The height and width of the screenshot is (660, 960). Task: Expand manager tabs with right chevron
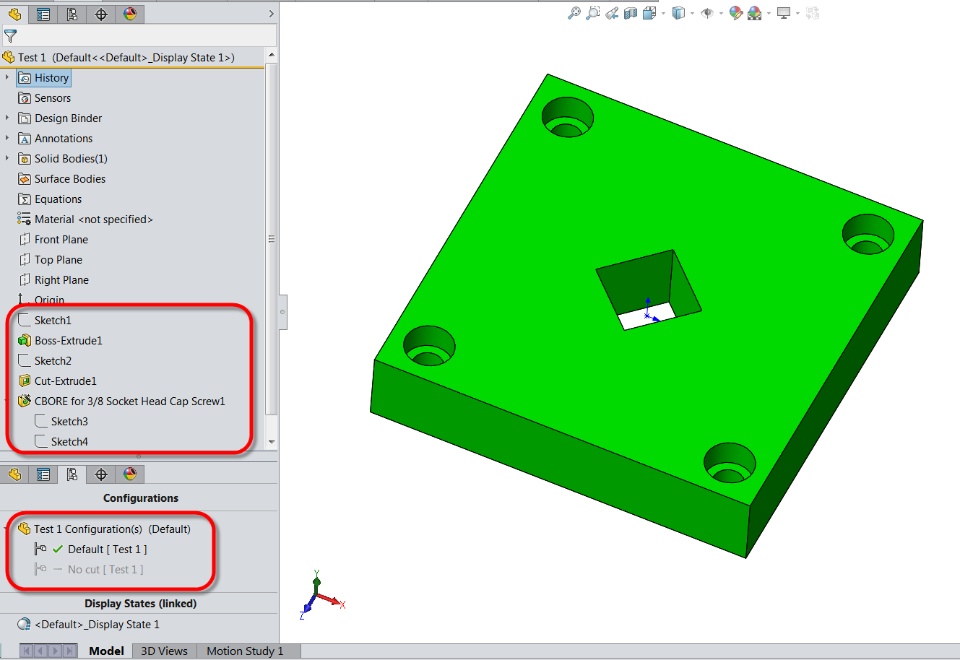pos(271,13)
